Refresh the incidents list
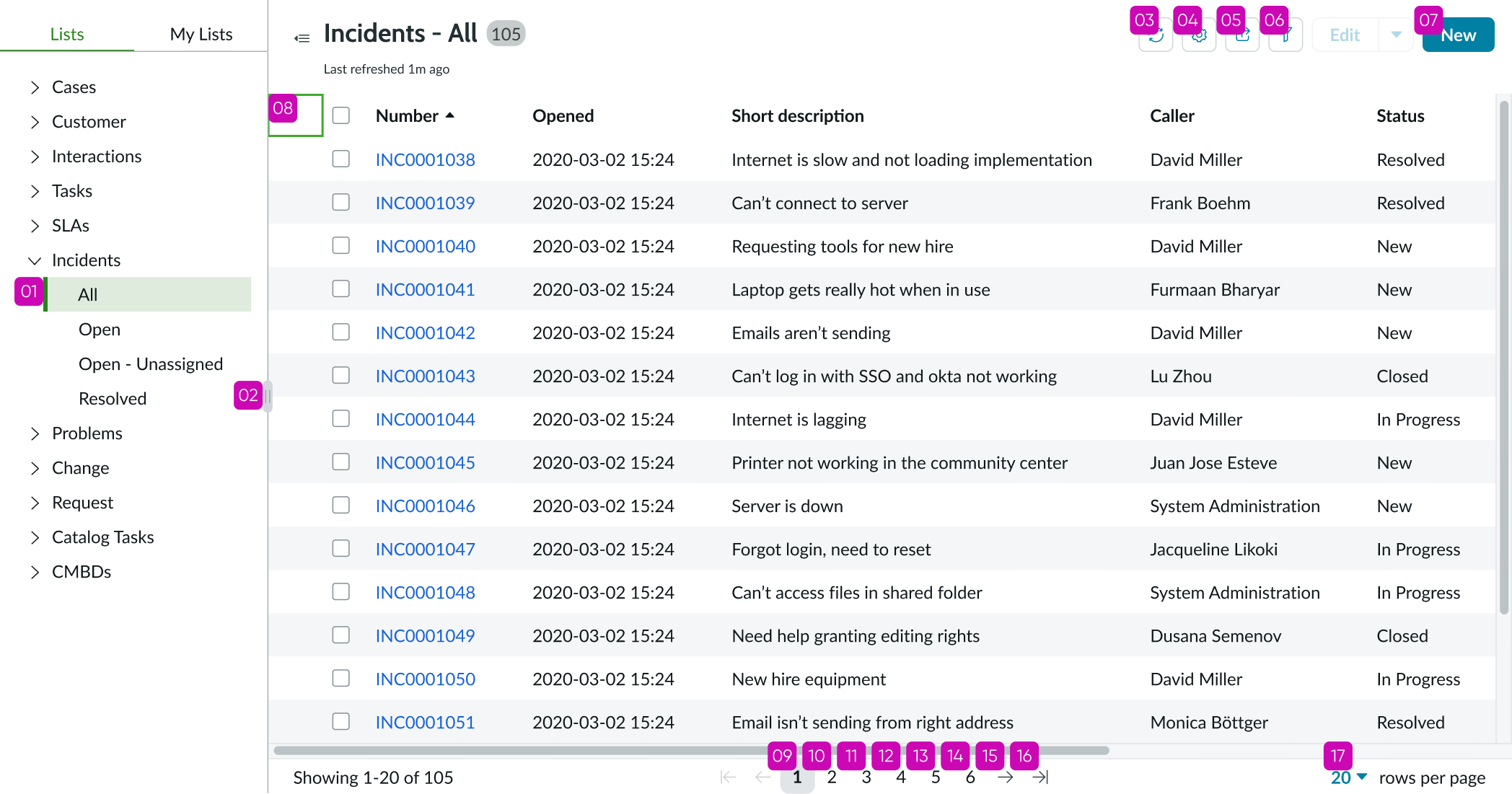Screen dimensions: 1512x794 pos(1155,35)
